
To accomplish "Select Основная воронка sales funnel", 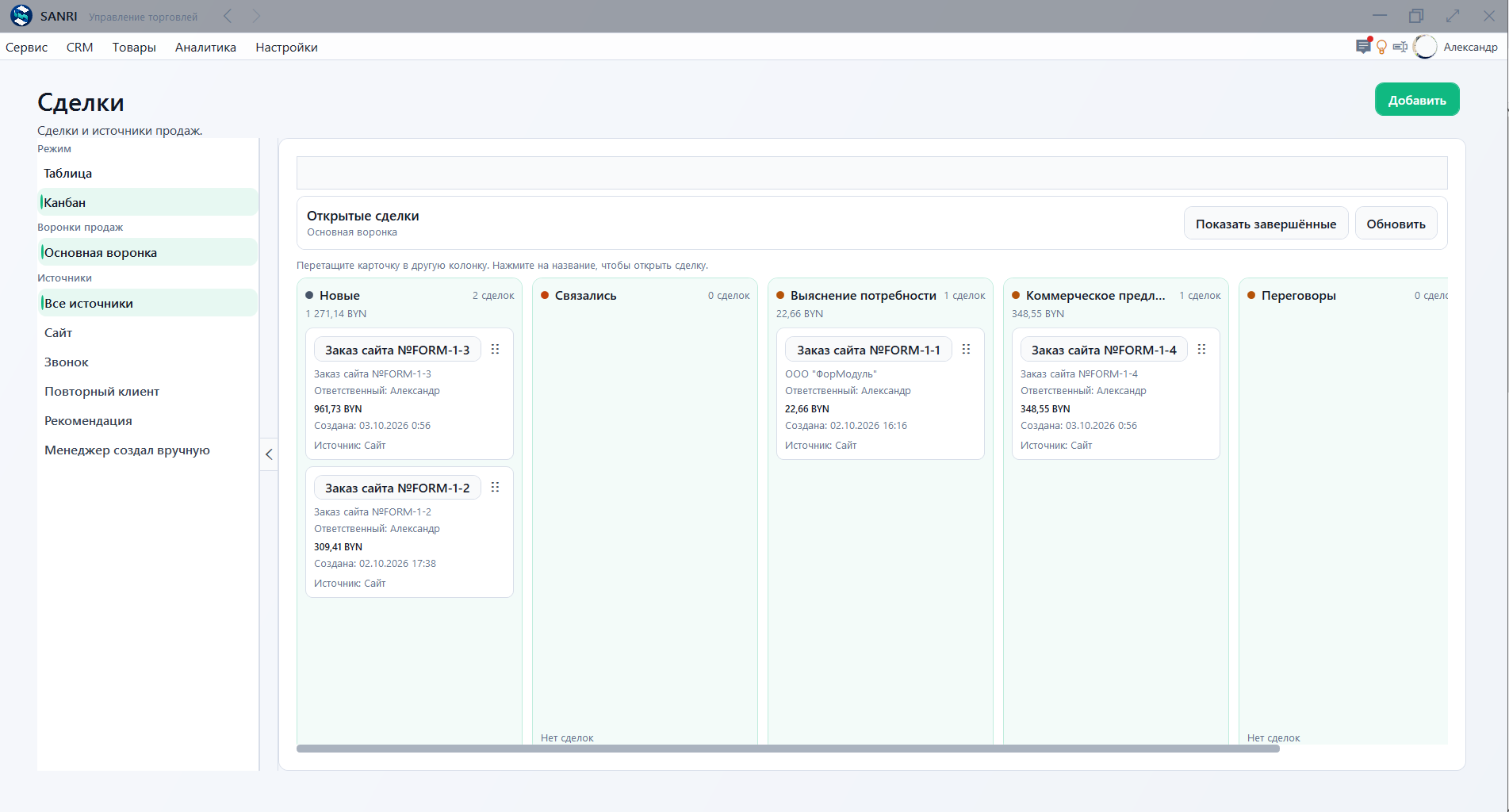I will (x=147, y=252).
